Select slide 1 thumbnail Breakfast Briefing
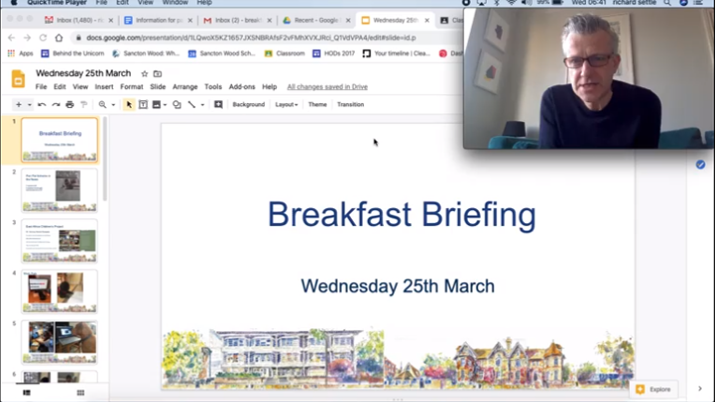Image resolution: width=715 pixels, height=402 pixels. [x=59, y=140]
